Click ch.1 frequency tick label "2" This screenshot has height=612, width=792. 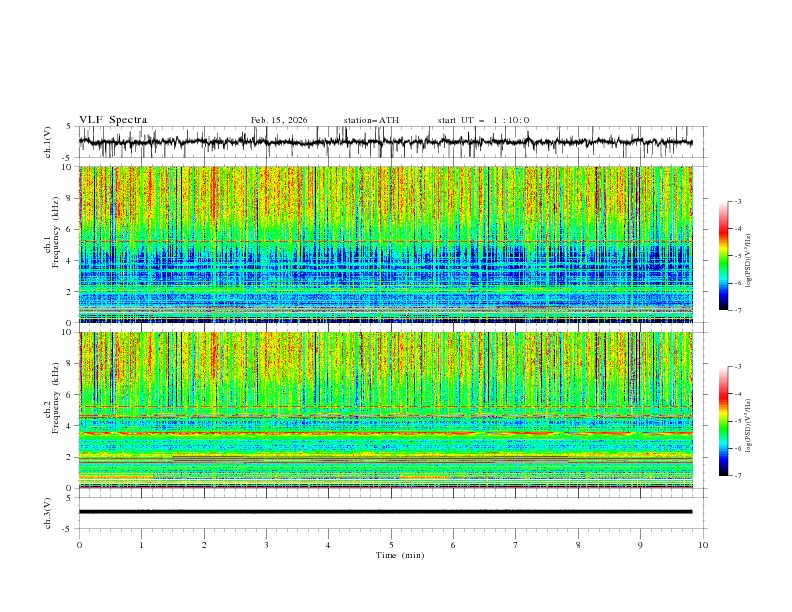pos(70,292)
